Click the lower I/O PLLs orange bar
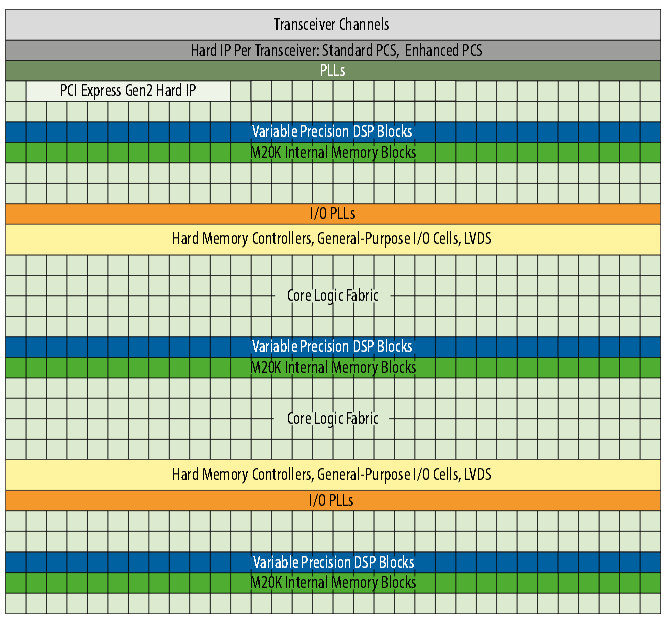The image size is (666, 620). pyautogui.click(x=333, y=500)
